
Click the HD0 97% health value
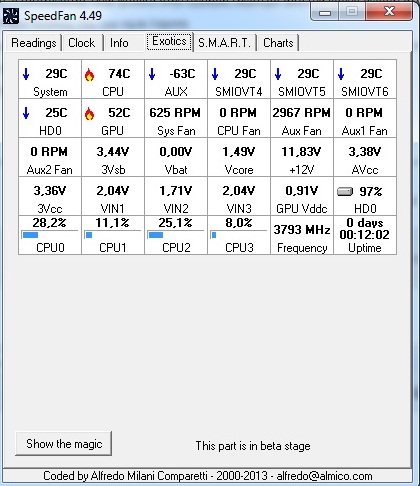[x=371, y=192]
